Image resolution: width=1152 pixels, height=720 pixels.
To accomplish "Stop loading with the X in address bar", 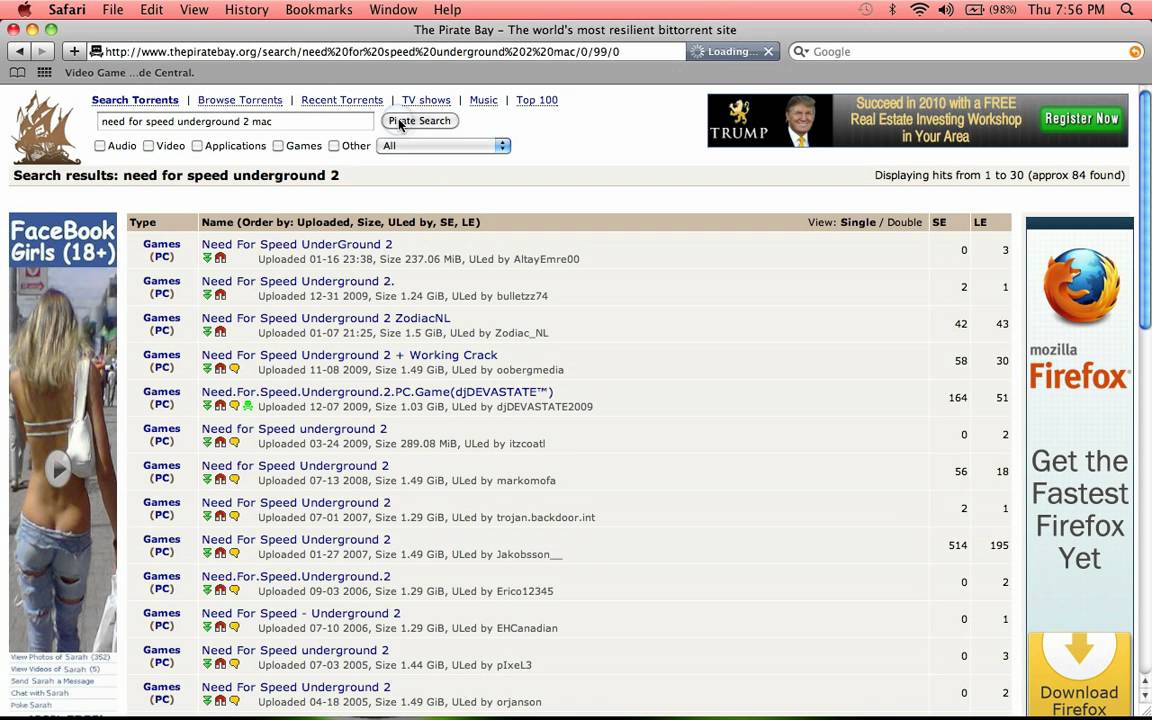I will pyautogui.click(x=768, y=51).
